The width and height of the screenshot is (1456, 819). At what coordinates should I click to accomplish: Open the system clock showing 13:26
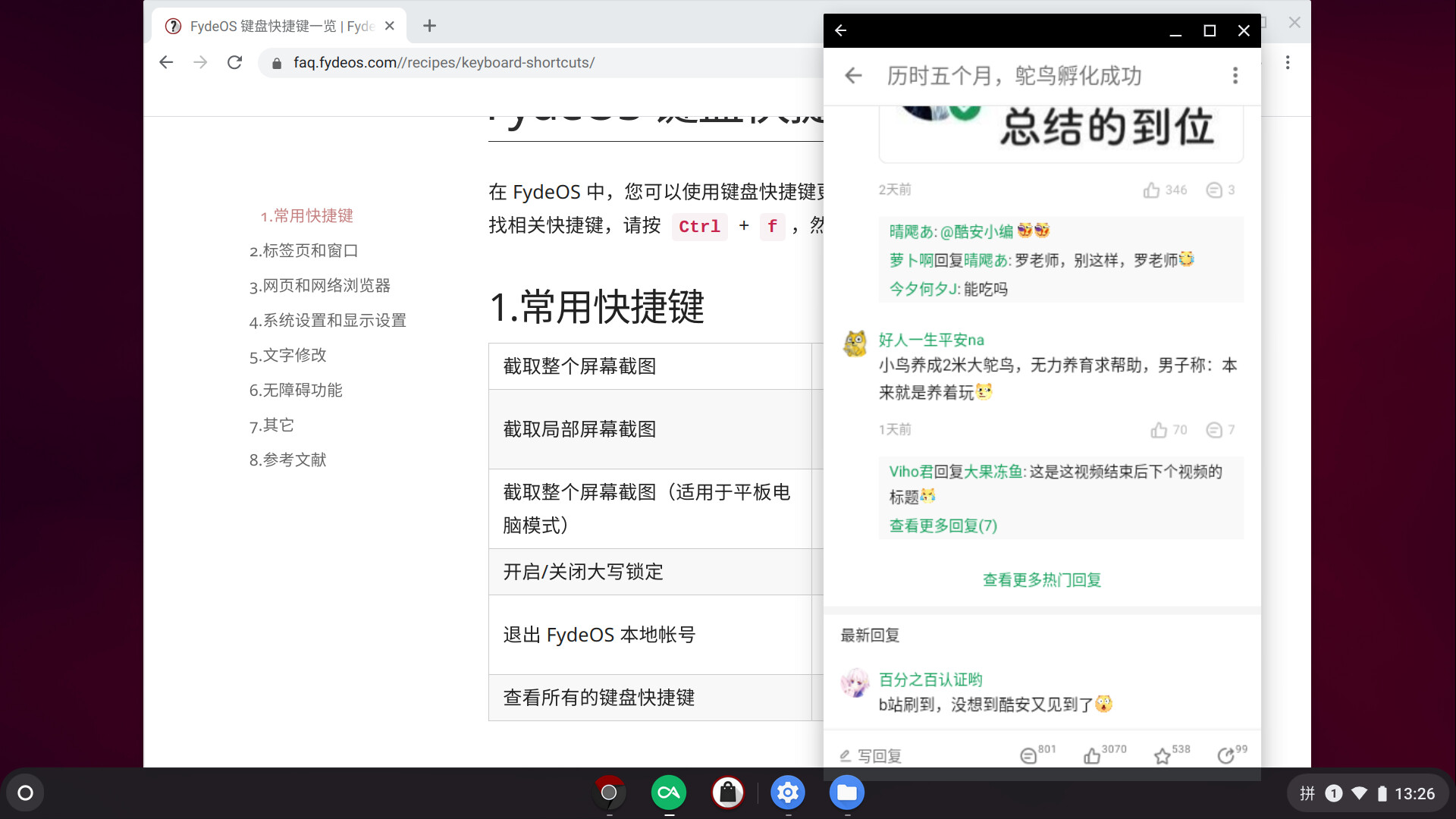[x=1415, y=793]
